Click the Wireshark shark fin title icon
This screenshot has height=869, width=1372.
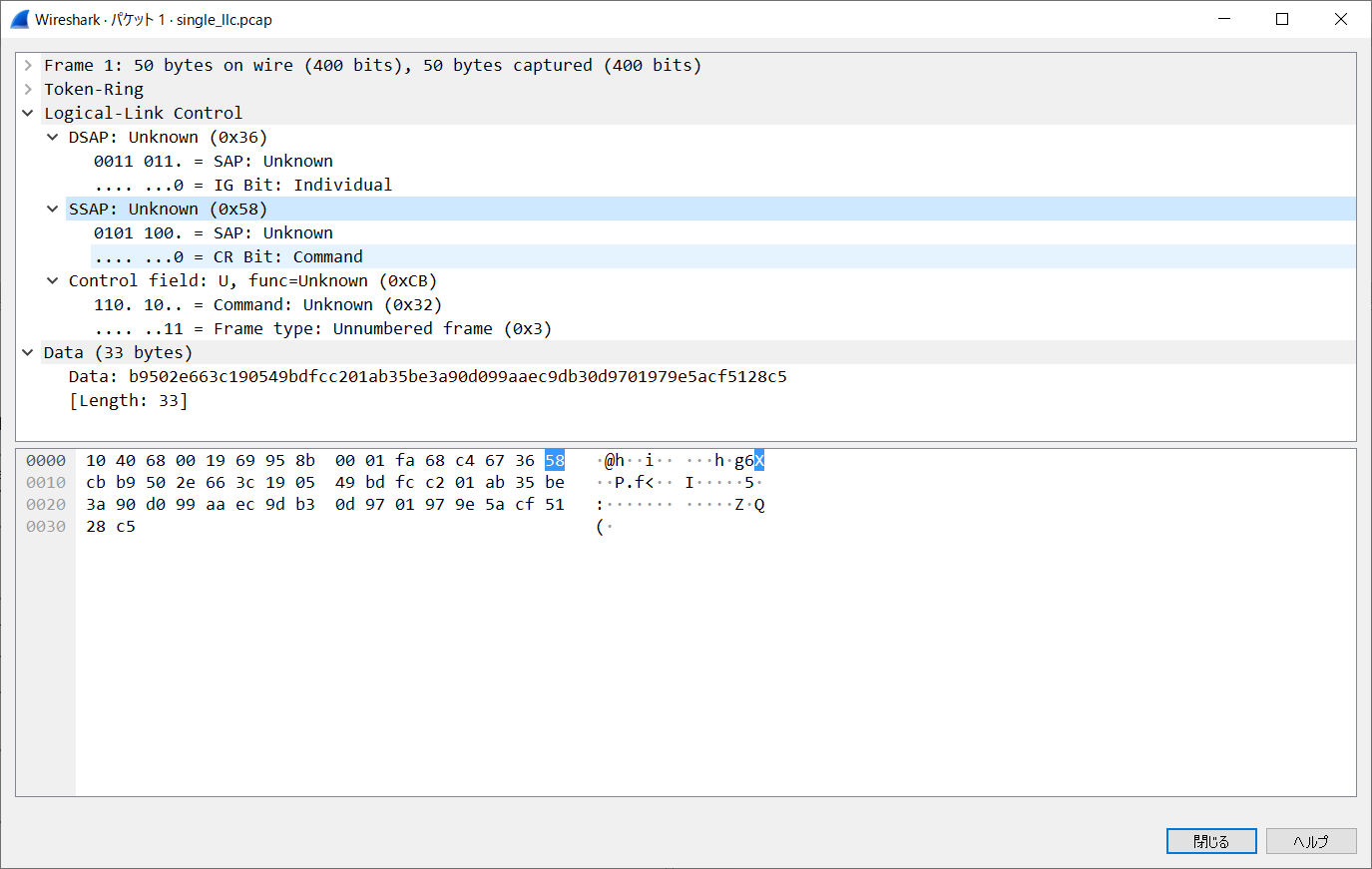[x=19, y=19]
